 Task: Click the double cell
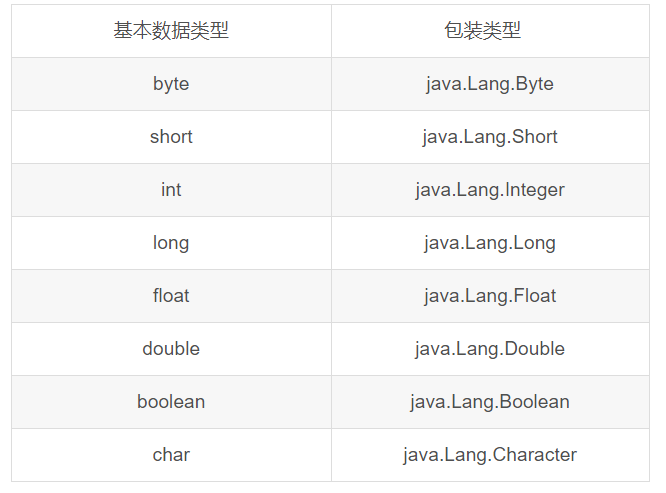pyautogui.click(x=171, y=349)
